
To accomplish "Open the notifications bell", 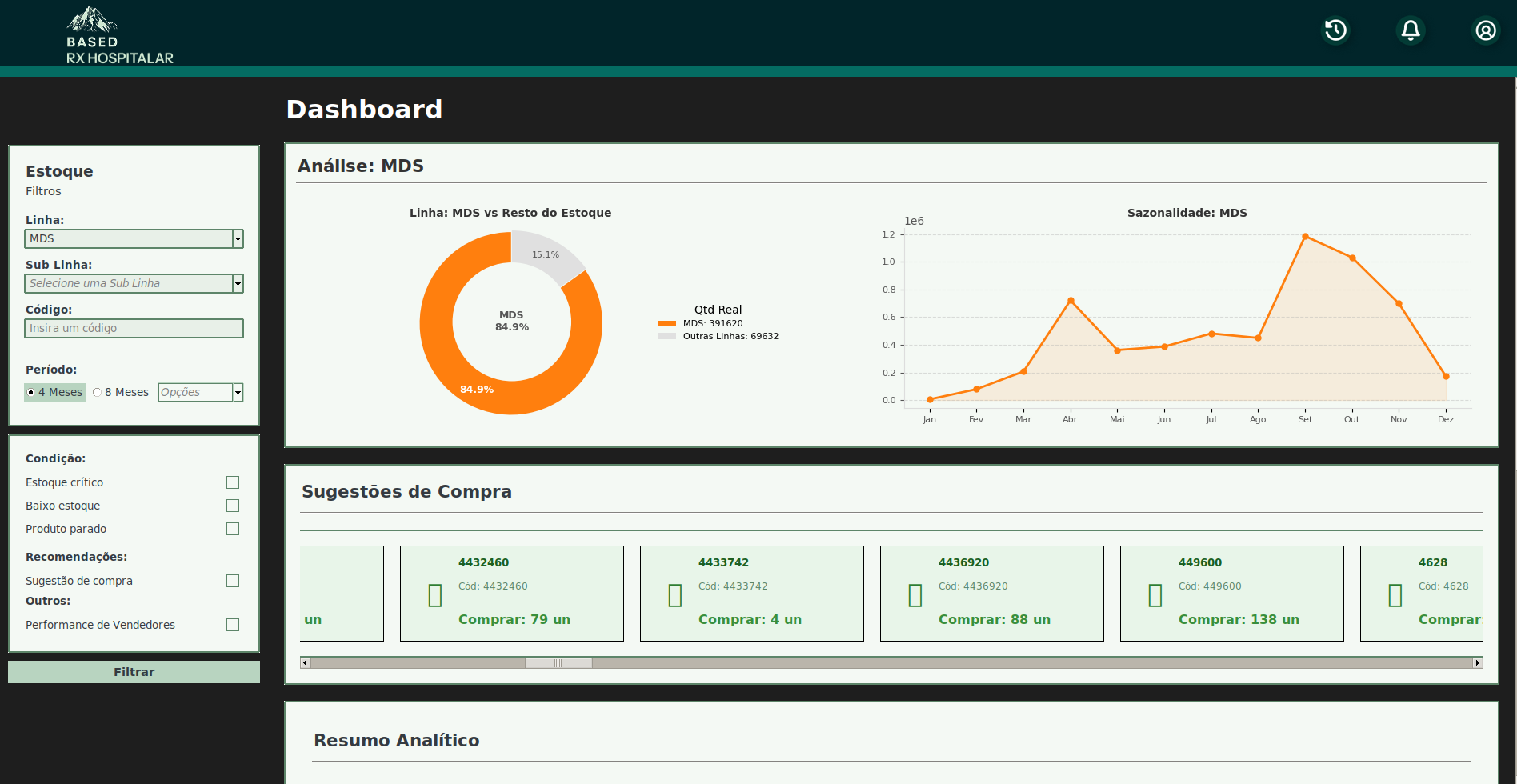I will pos(1411,30).
